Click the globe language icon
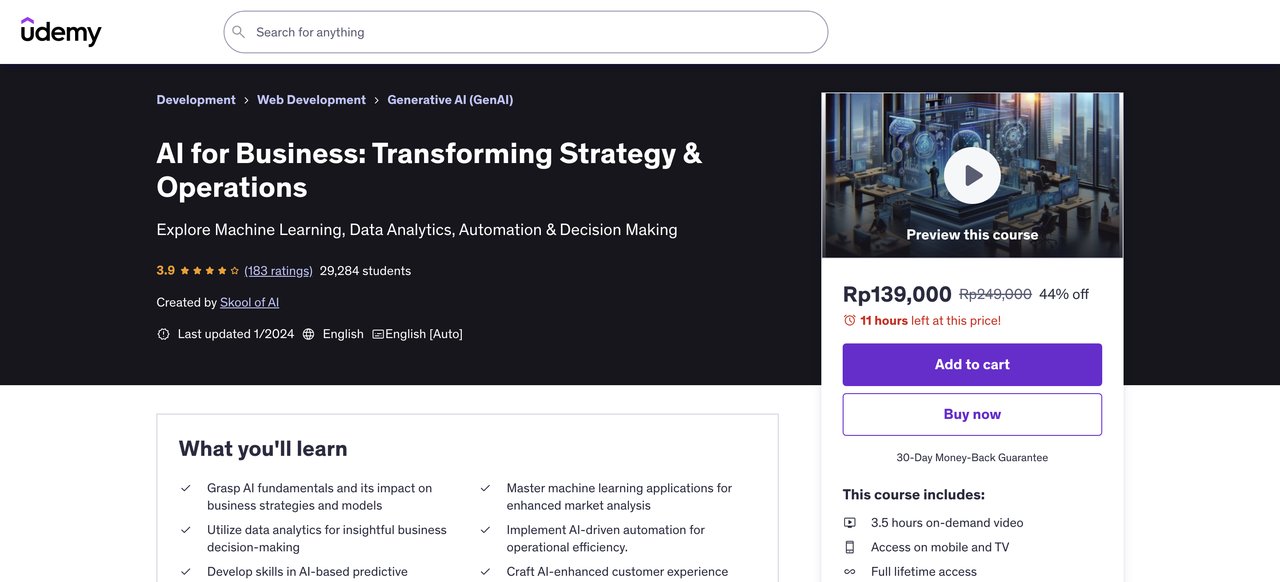The image size is (1280, 582). click(309, 334)
